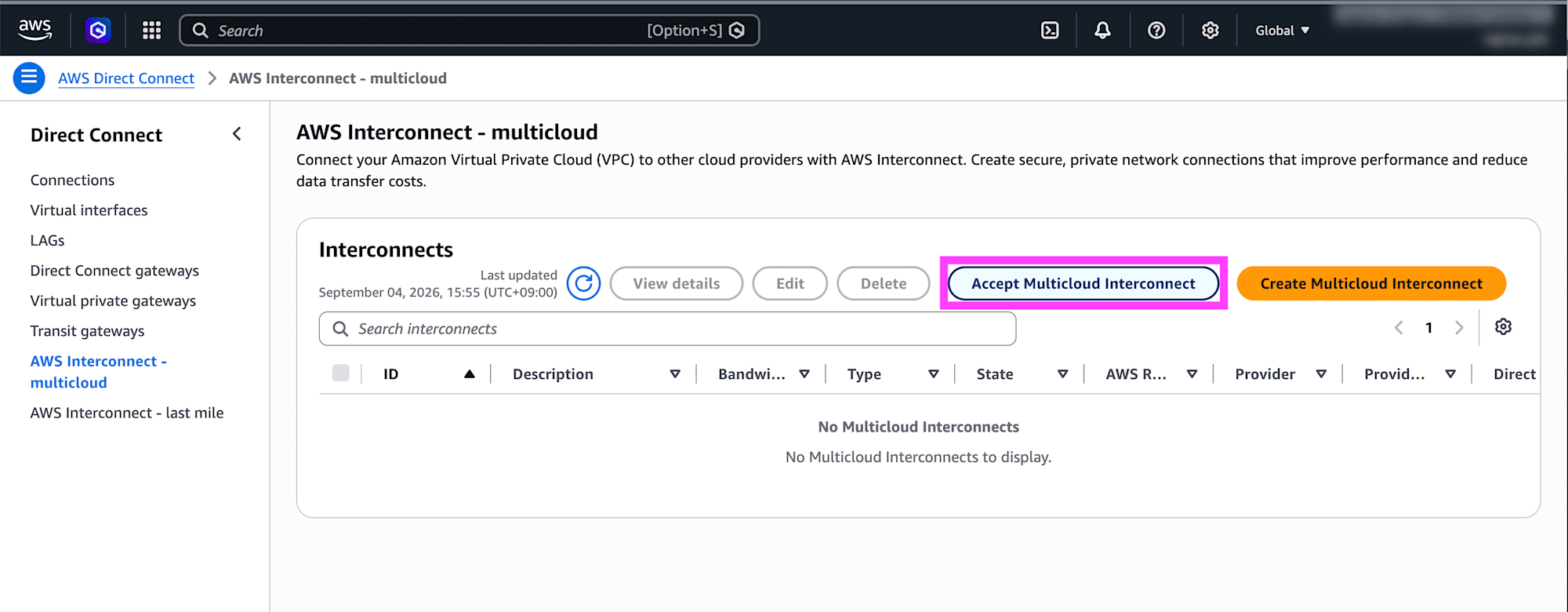Open LAGs in the sidebar
Screen dimensions: 1568x612
click(x=47, y=240)
